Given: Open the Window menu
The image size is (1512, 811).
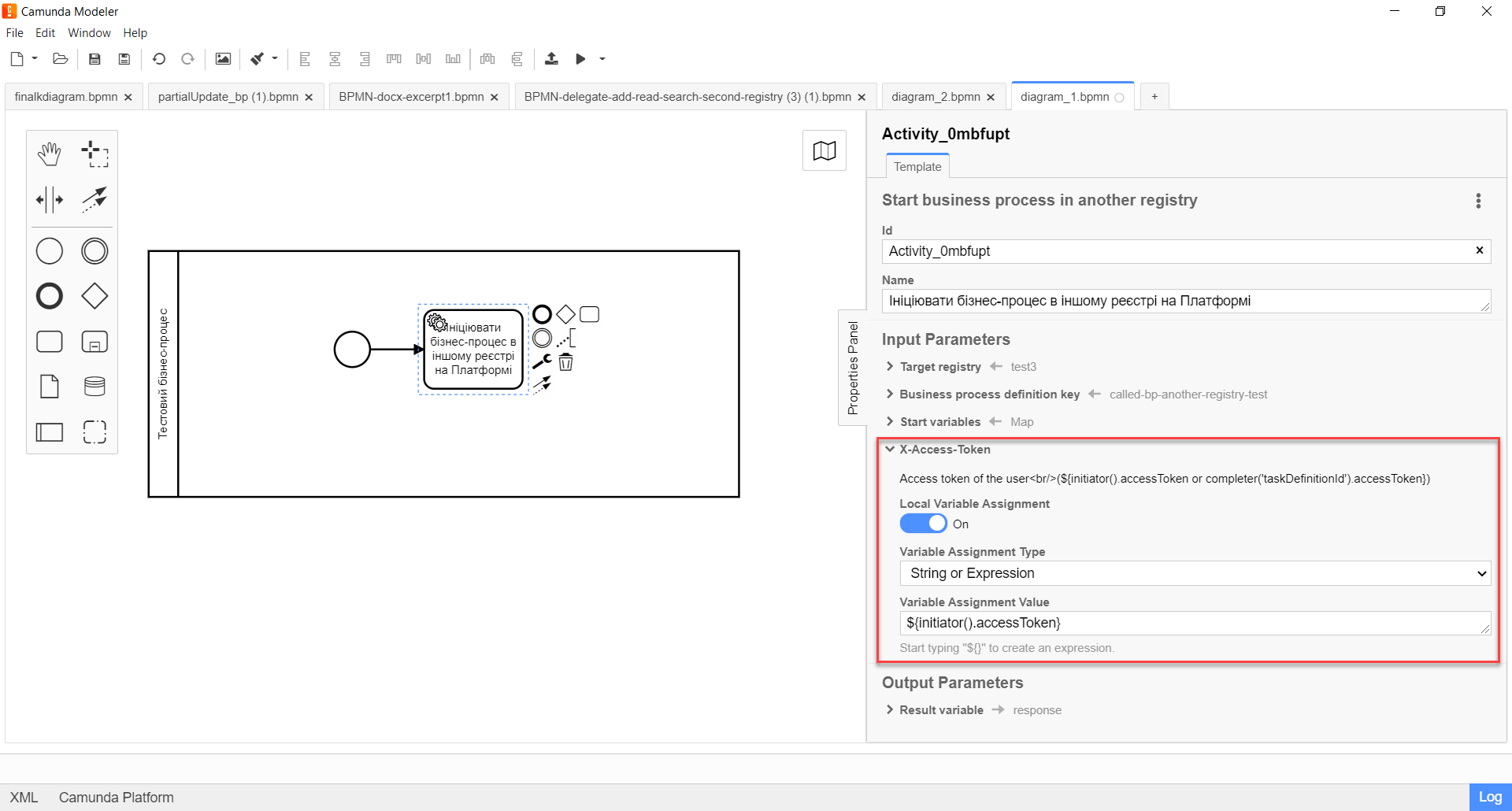Looking at the screenshot, I should coord(89,33).
